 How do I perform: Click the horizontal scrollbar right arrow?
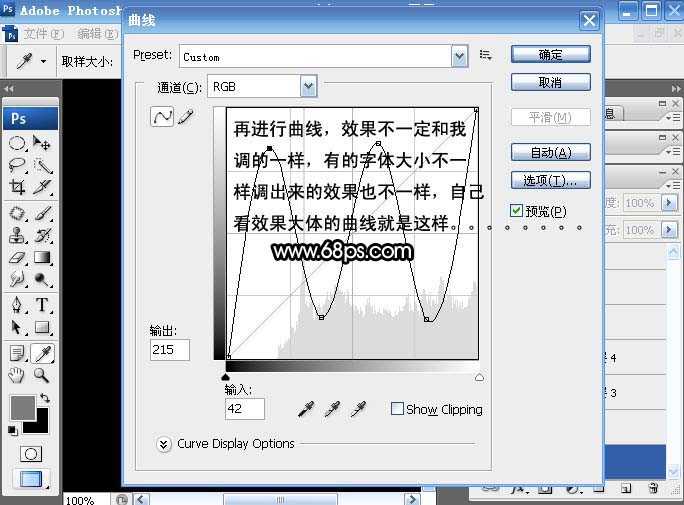click(411, 499)
